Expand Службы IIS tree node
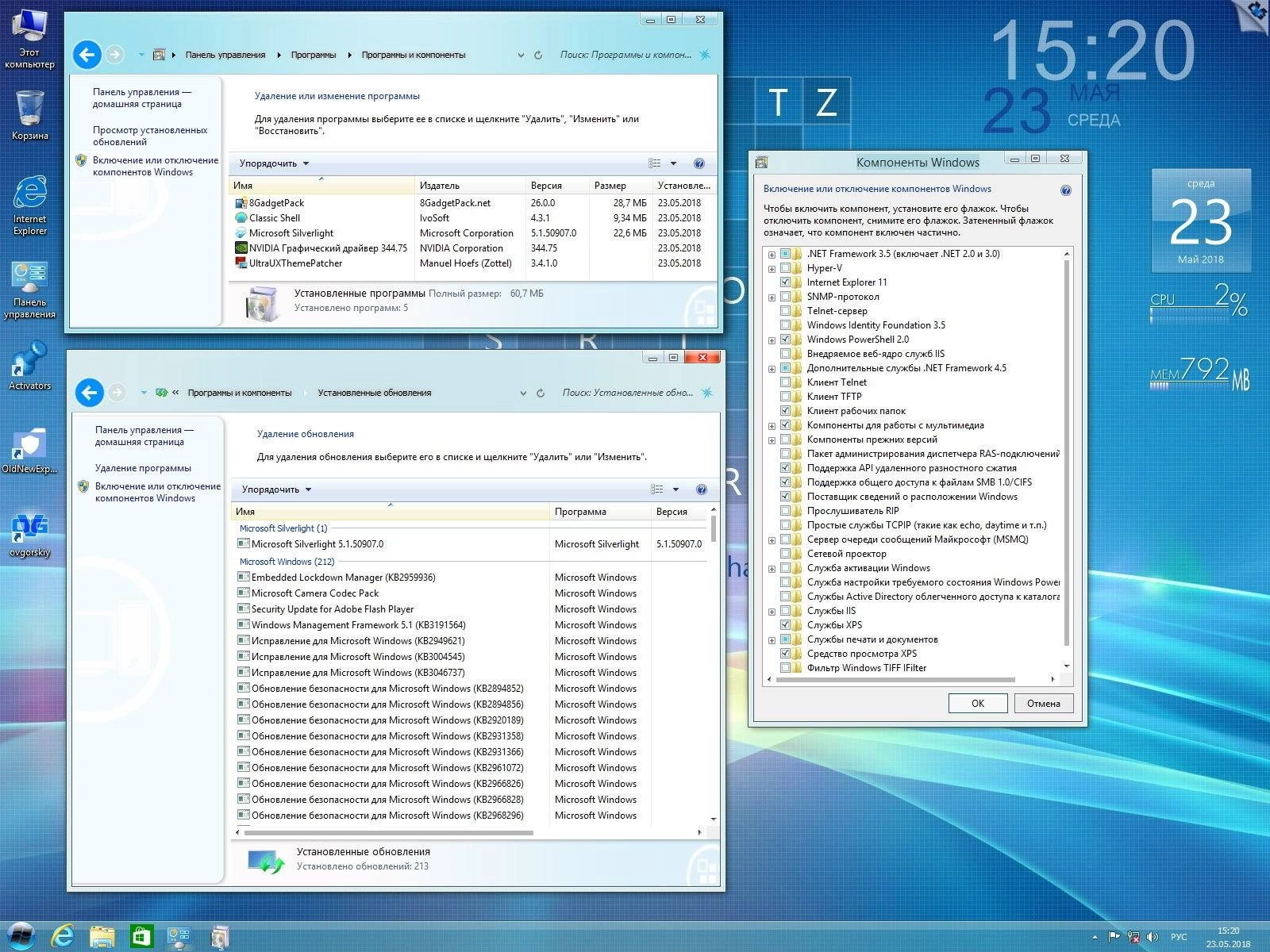The height and width of the screenshot is (952, 1270). point(772,612)
